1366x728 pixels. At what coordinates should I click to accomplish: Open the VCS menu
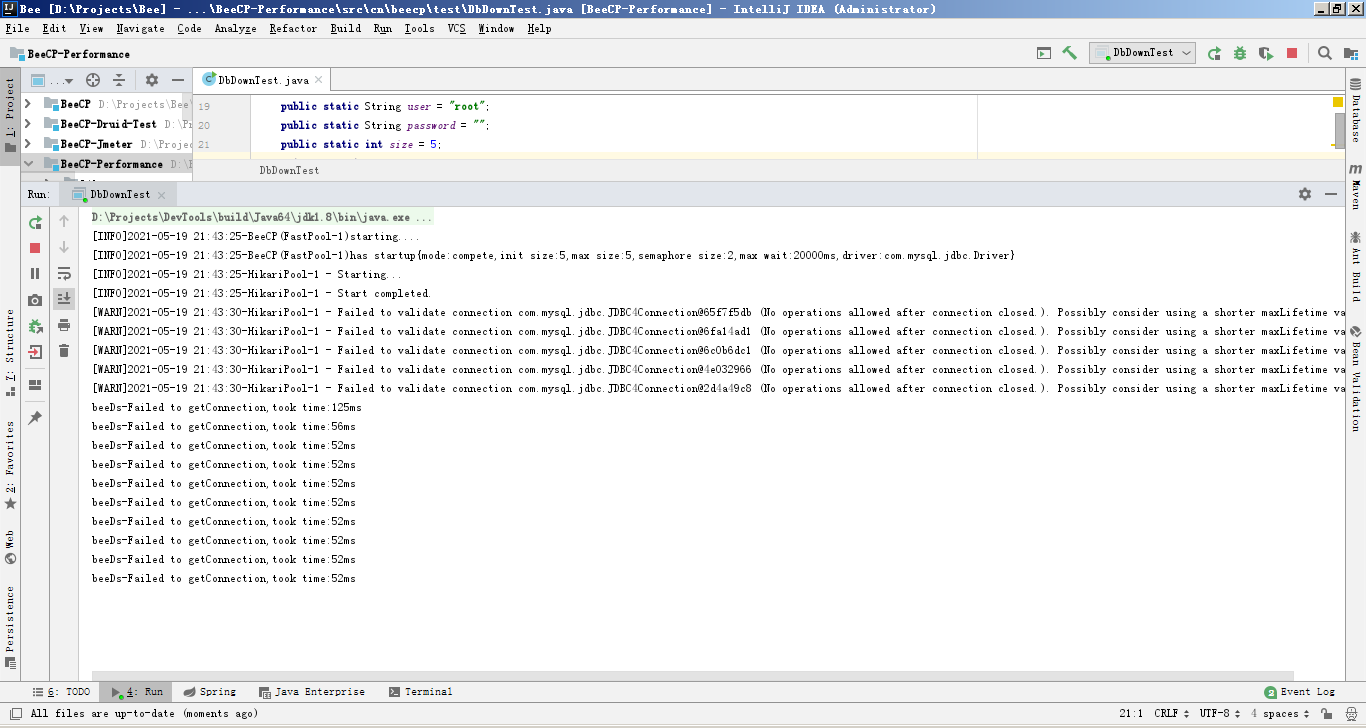point(456,28)
